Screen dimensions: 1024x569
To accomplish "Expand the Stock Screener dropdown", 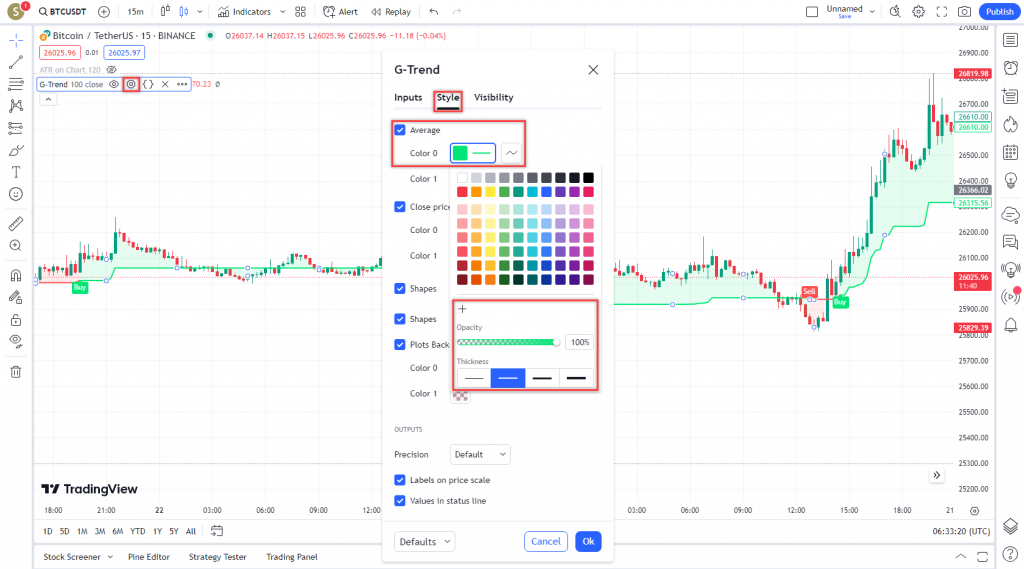I will 110,557.
